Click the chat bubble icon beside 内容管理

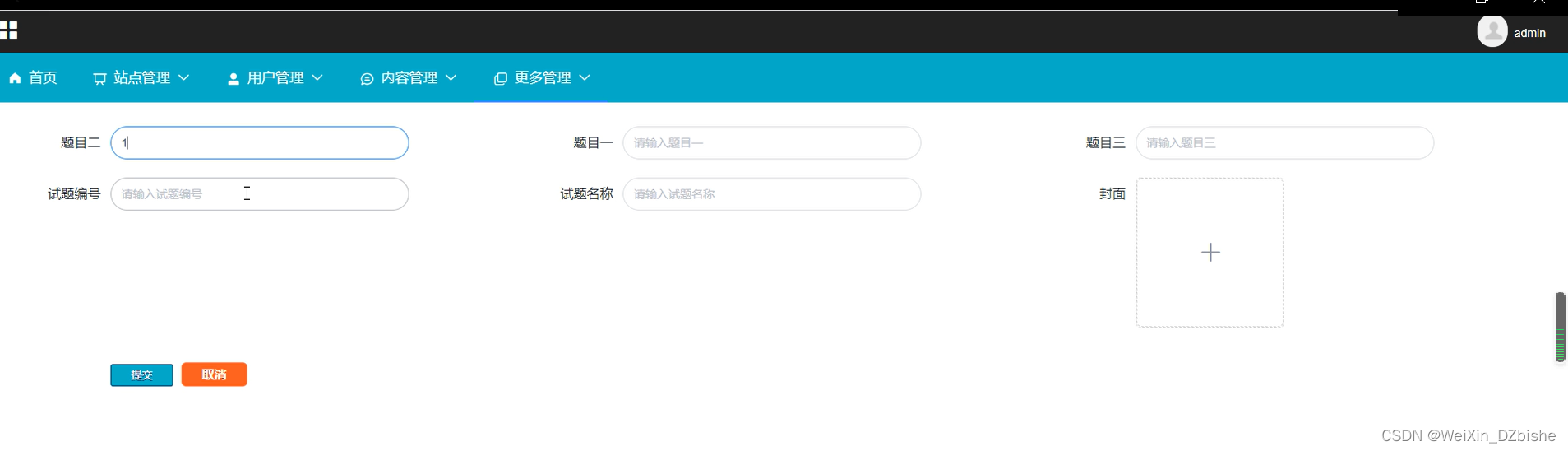pos(367,78)
